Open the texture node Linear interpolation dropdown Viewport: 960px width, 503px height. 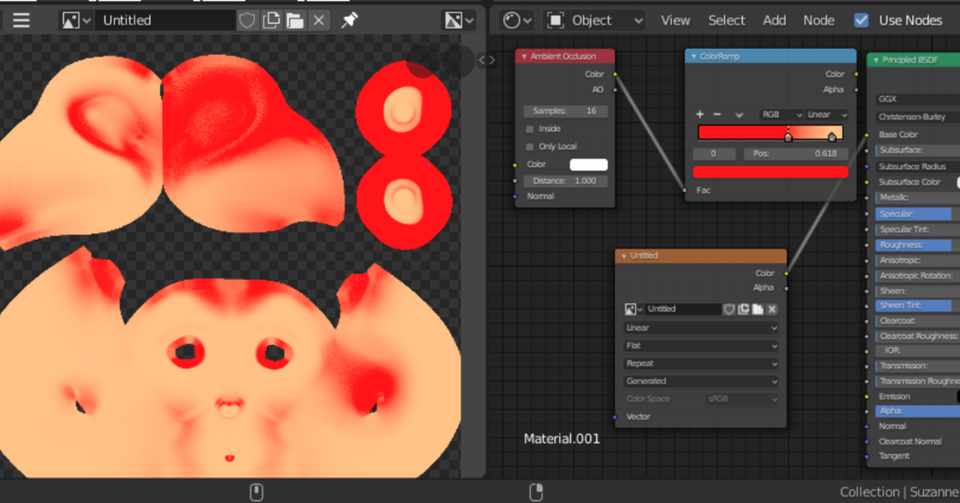[701, 328]
